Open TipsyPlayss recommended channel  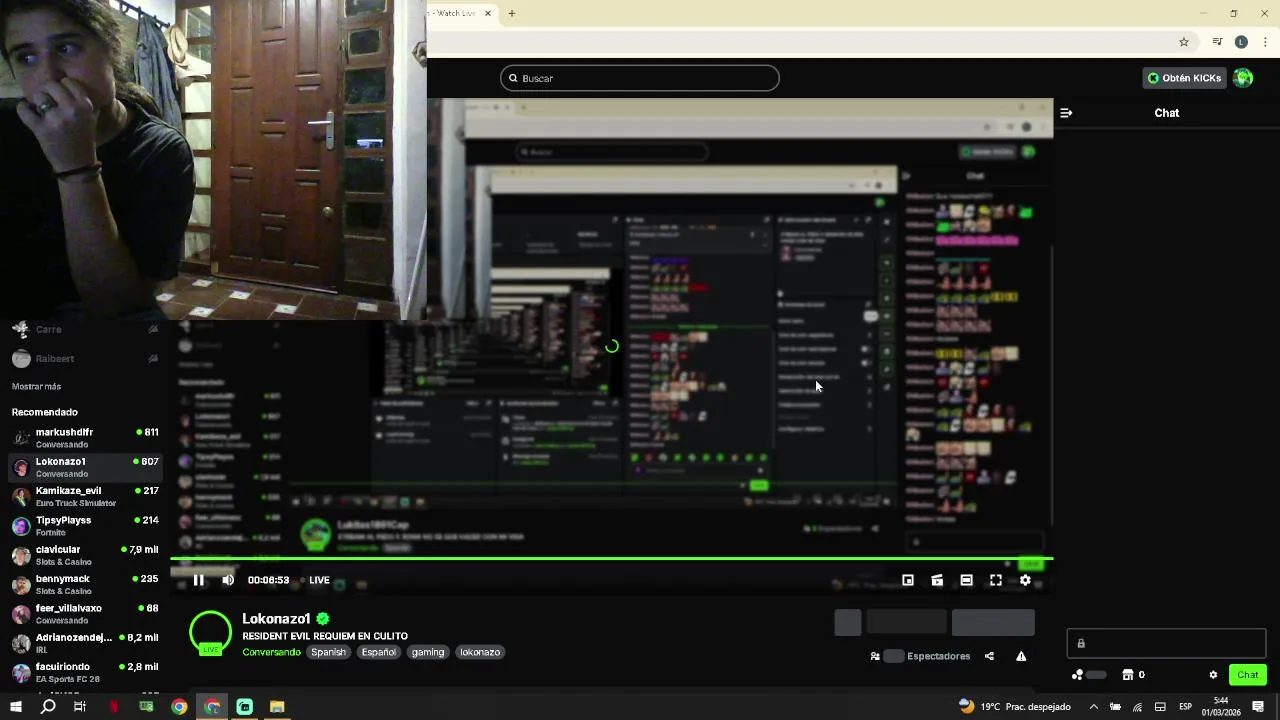pyautogui.click(x=85, y=526)
